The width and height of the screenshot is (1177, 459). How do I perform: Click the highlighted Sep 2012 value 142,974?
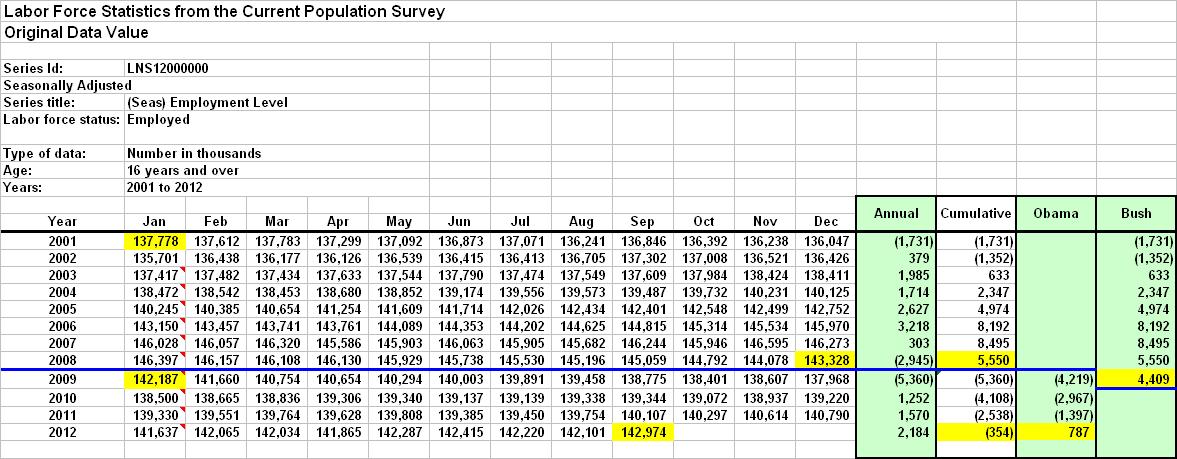[x=642, y=432]
